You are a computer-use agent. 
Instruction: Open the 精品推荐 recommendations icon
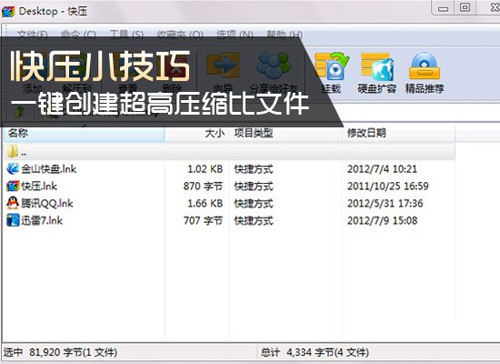pos(424,66)
